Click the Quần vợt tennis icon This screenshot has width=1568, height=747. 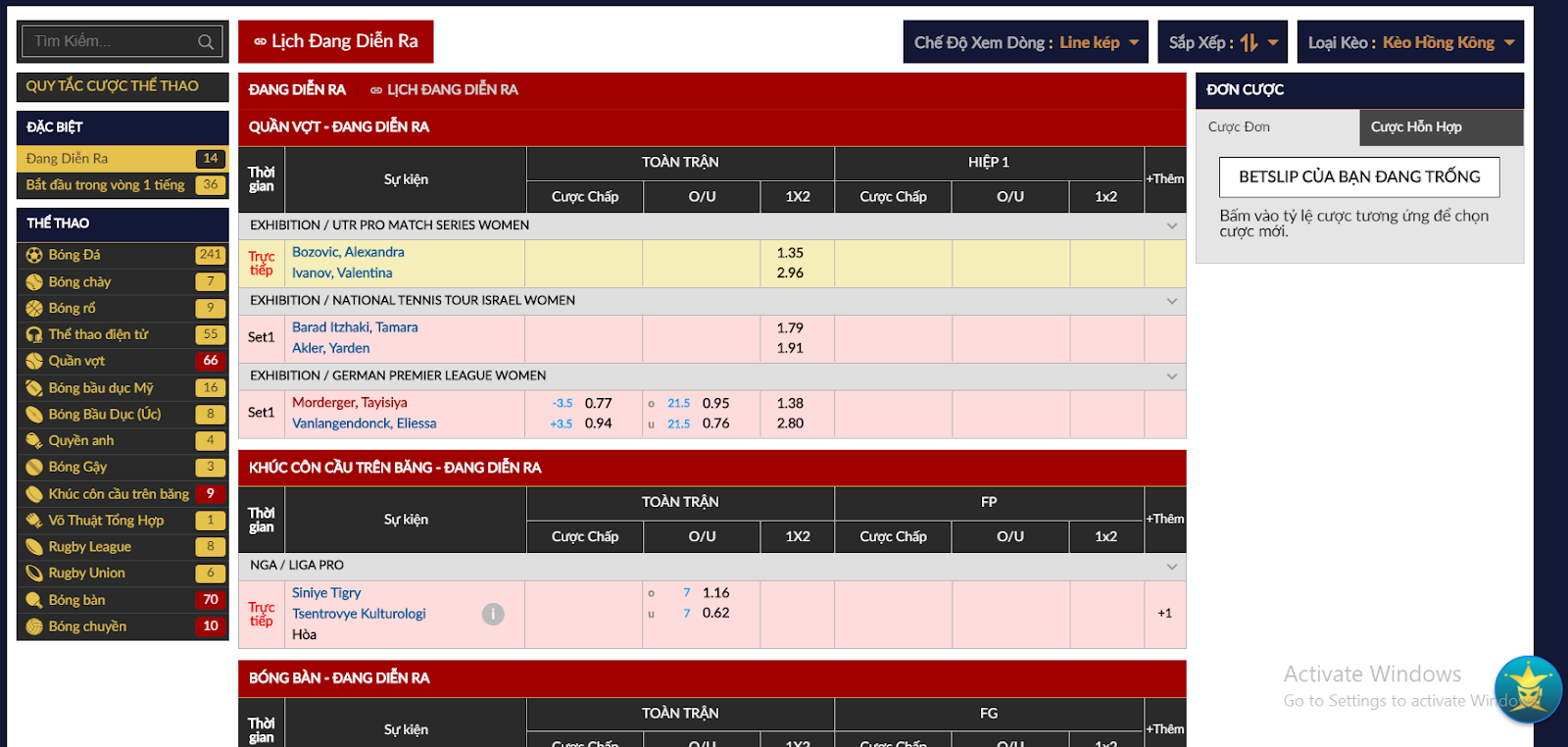(34, 361)
